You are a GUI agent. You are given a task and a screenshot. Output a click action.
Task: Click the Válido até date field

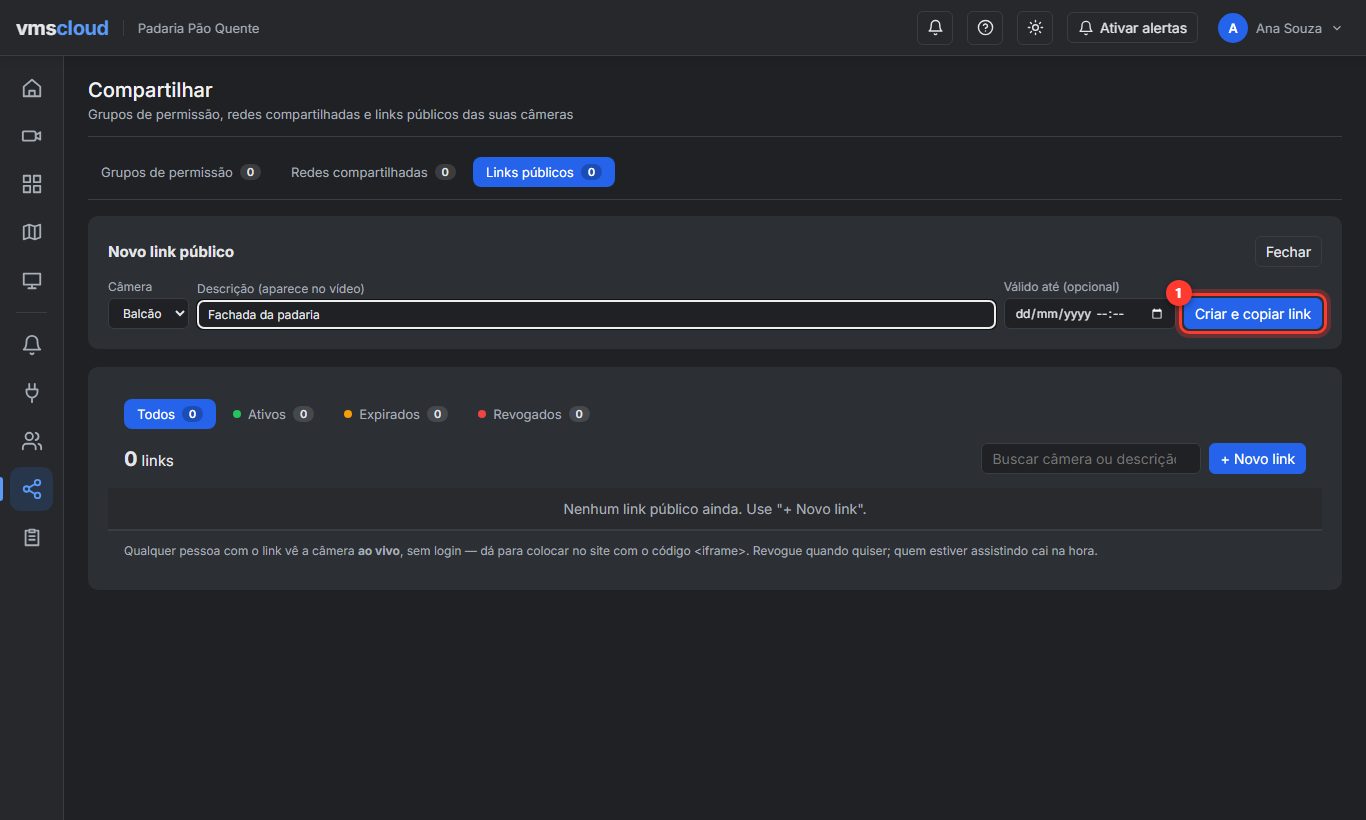click(x=1089, y=314)
